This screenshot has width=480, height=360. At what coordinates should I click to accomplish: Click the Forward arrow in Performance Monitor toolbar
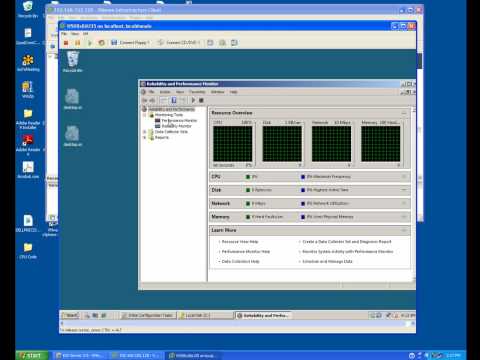point(152,100)
